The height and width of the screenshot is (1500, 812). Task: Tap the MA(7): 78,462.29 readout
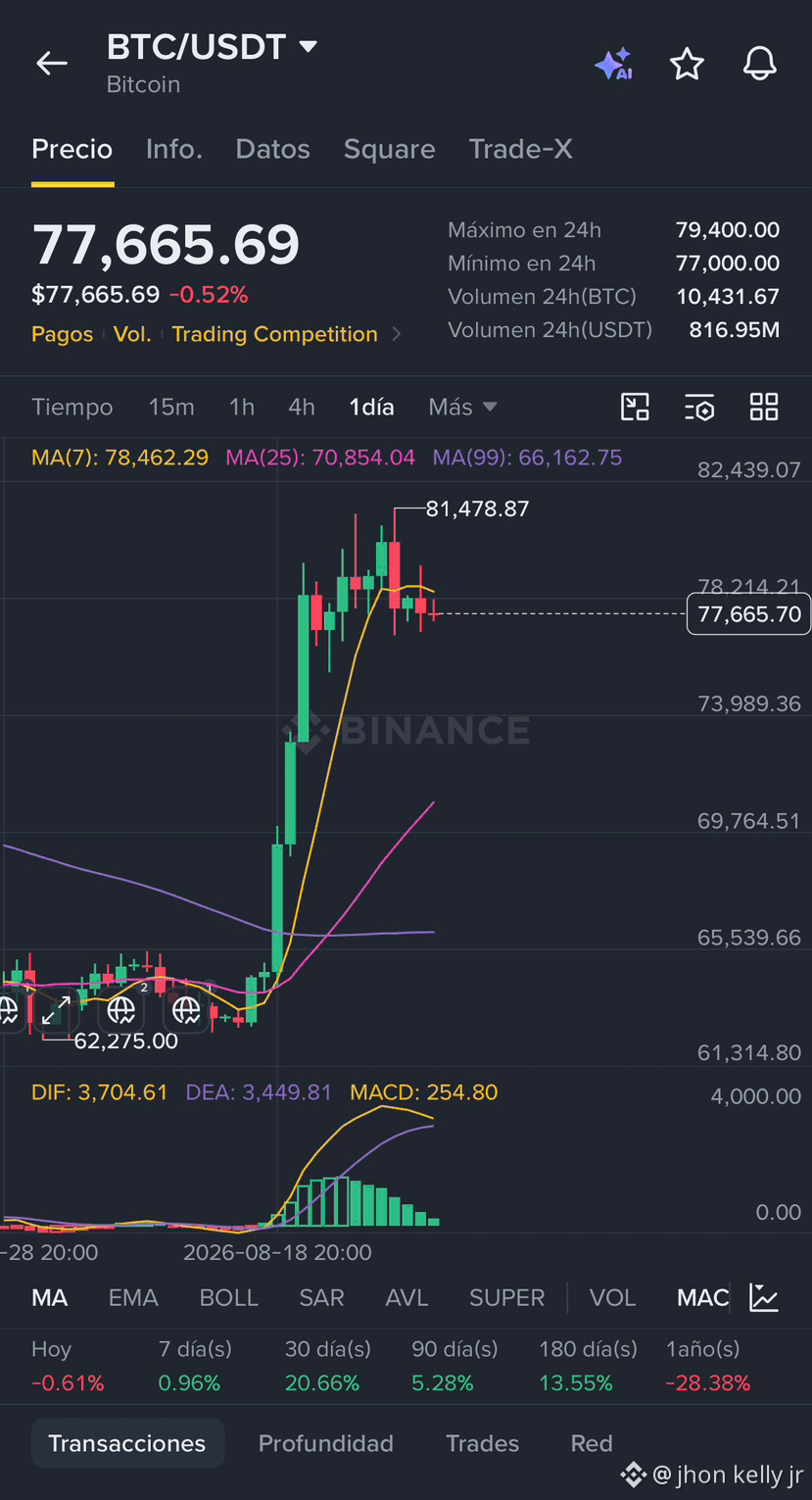point(119,458)
